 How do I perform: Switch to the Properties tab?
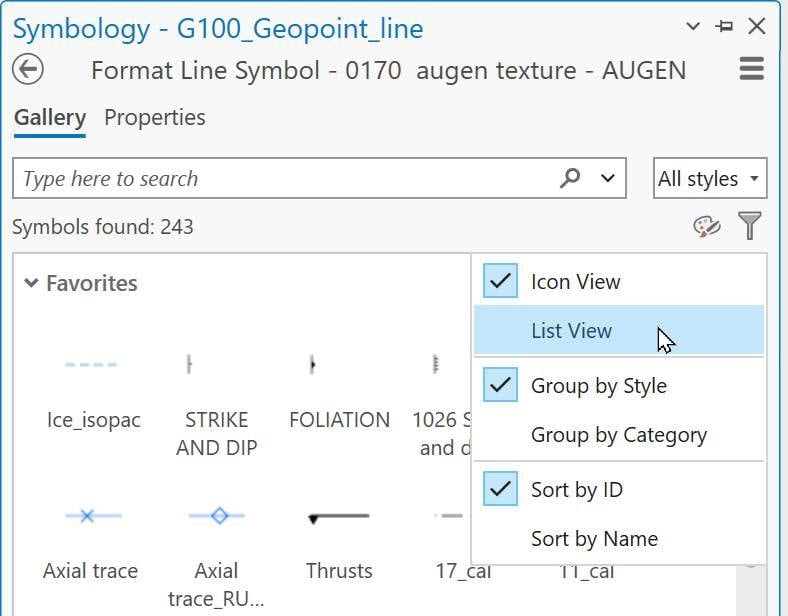[155, 118]
